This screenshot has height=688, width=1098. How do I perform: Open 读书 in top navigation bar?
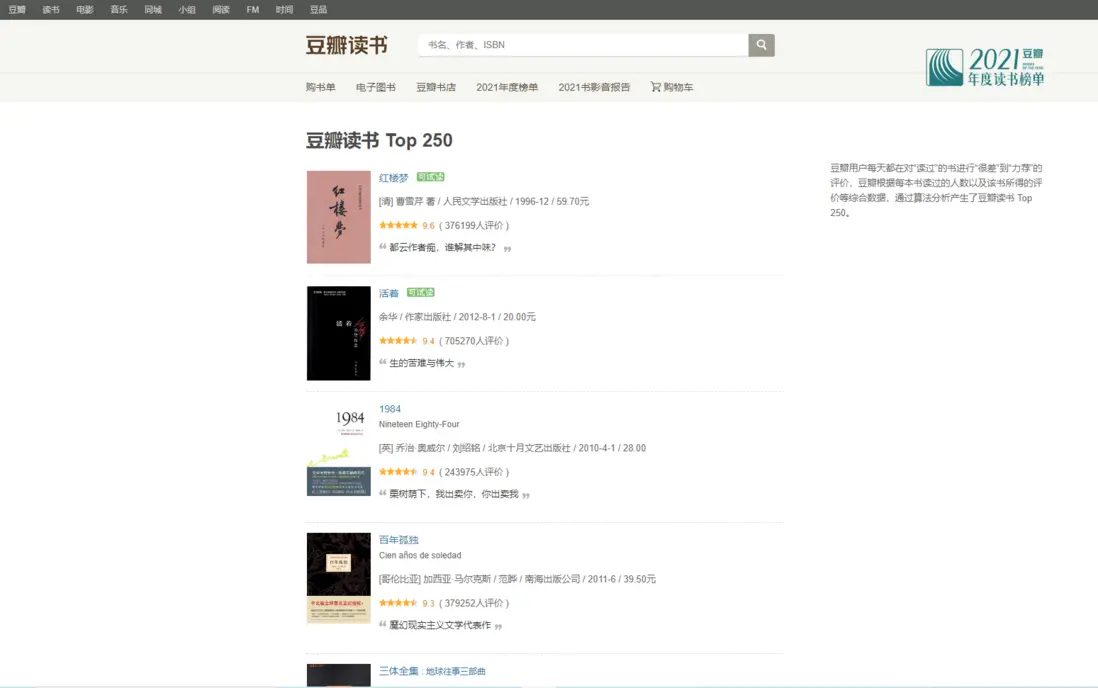51,10
